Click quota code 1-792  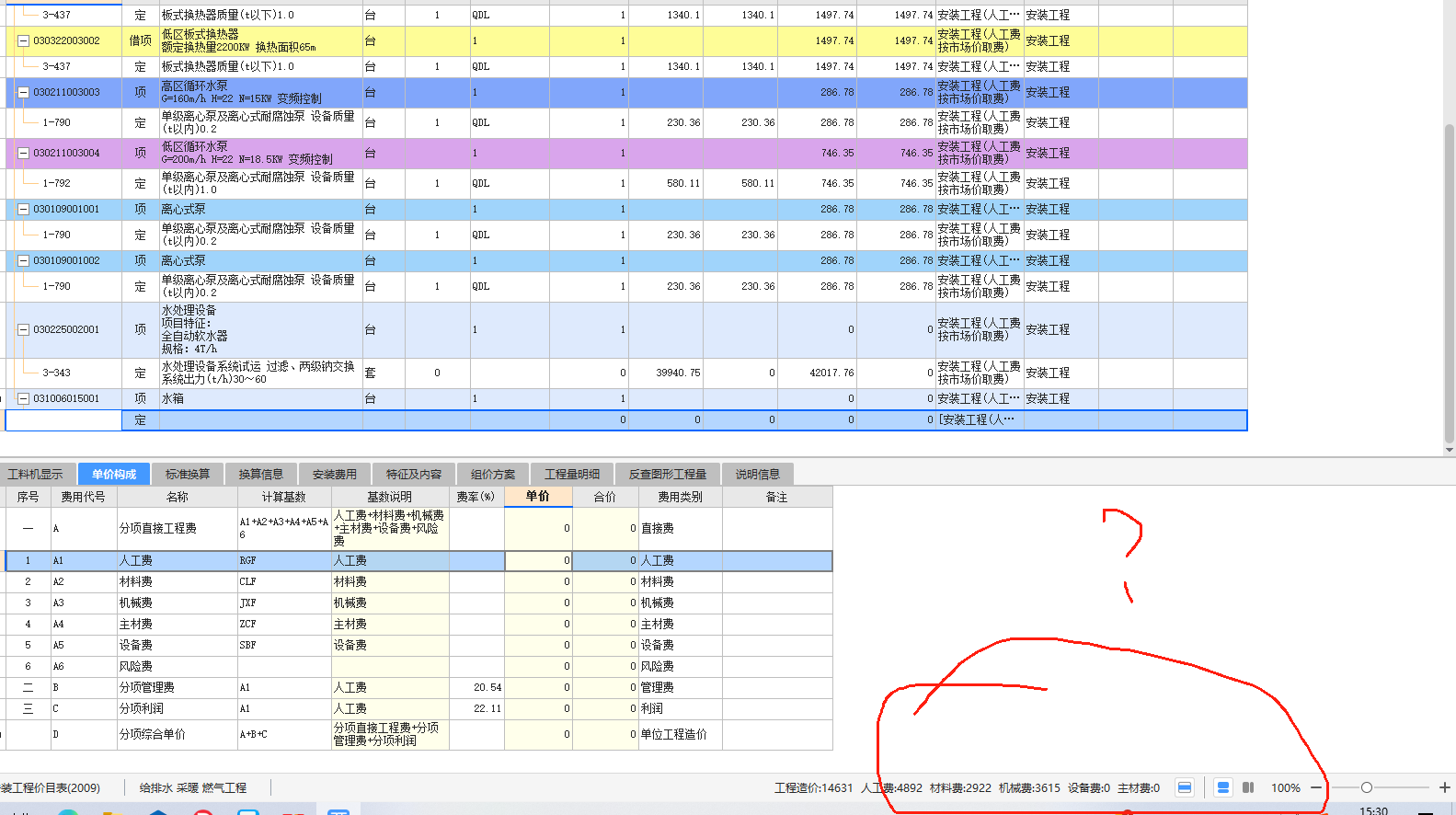[56, 183]
